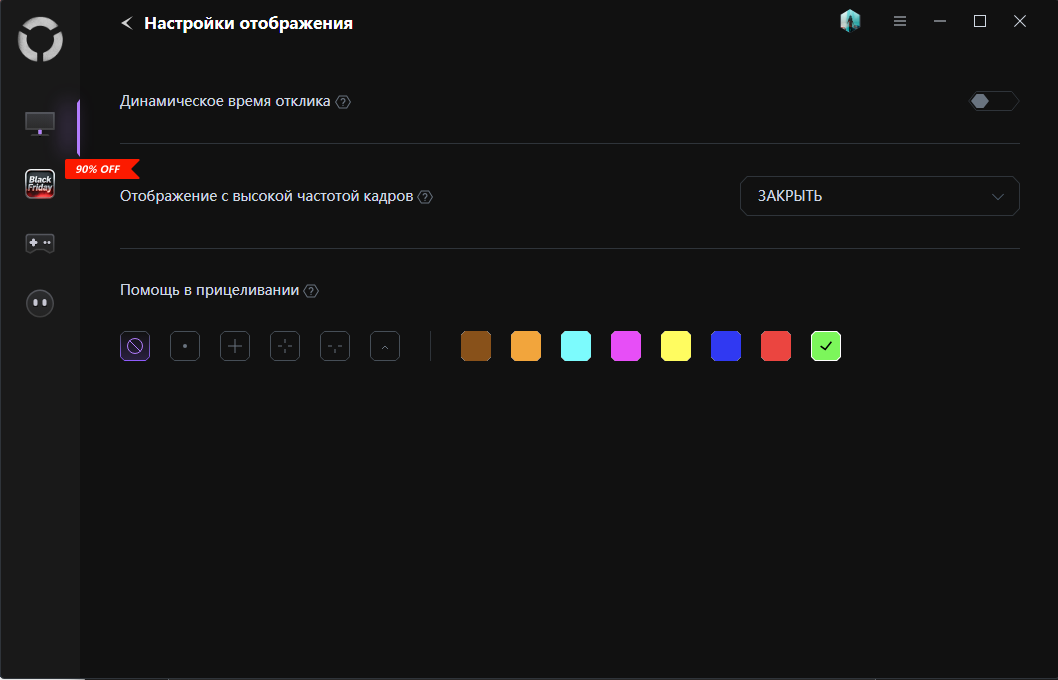Click the Настройки отображения title
The width and height of the screenshot is (1058, 680).
pos(248,23)
